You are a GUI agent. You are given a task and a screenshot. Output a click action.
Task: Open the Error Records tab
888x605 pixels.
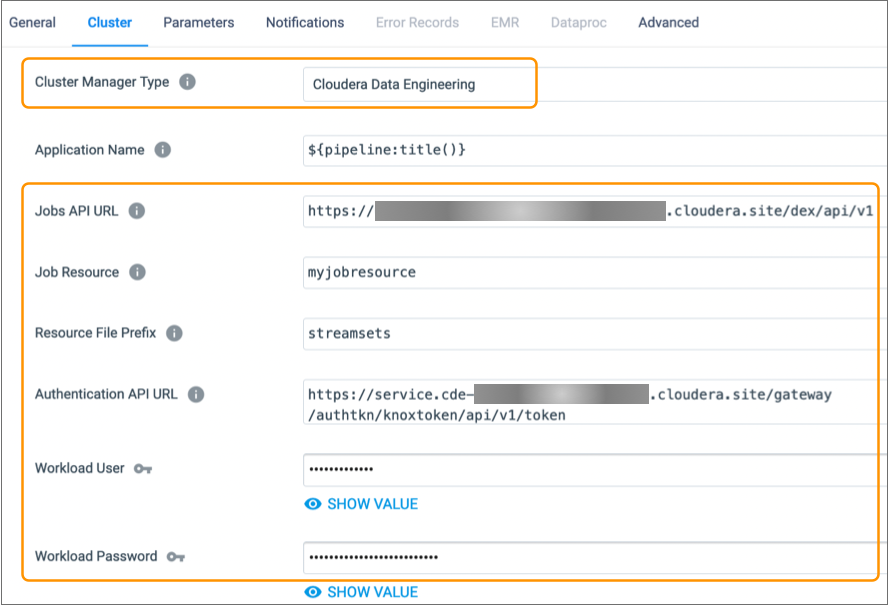point(417,23)
